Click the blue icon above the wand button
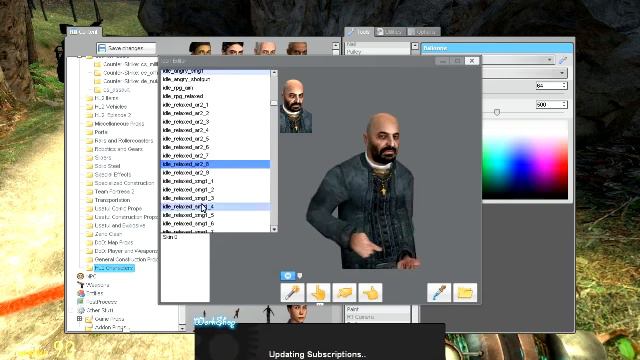 (x=288, y=276)
